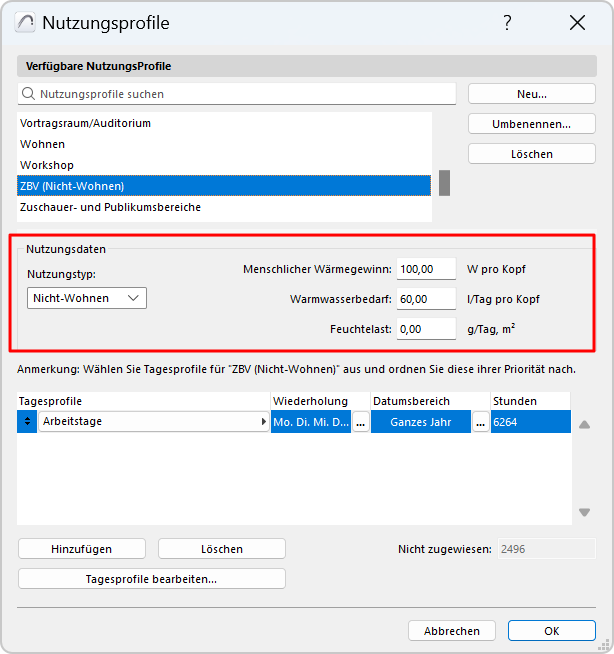The image size is (614, 654).
Task: Click the Menschlicher Wärmegewinn value field
Action: (426, 269)
